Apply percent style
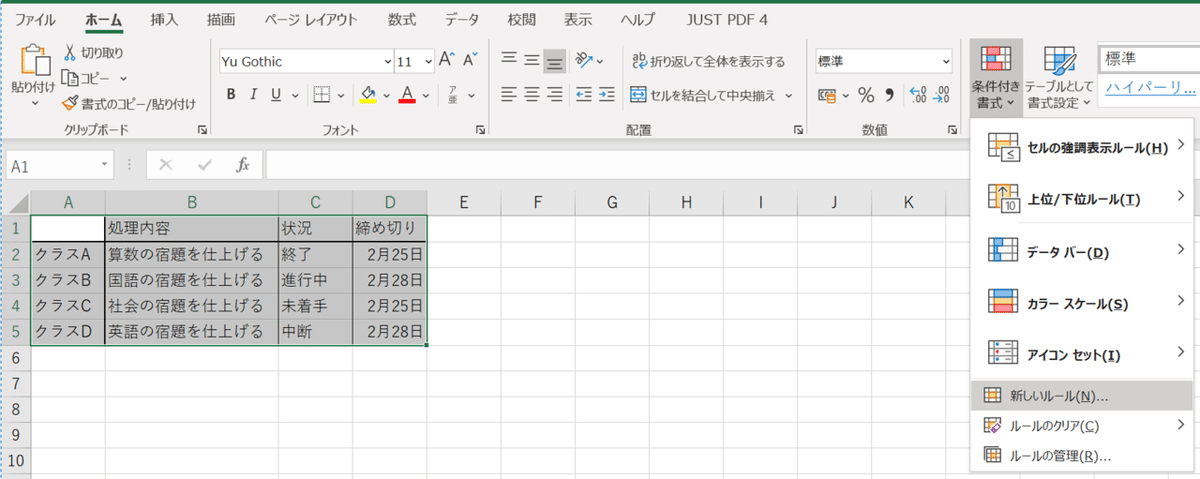Screen dimensions: 1200x479 point(866,95)
